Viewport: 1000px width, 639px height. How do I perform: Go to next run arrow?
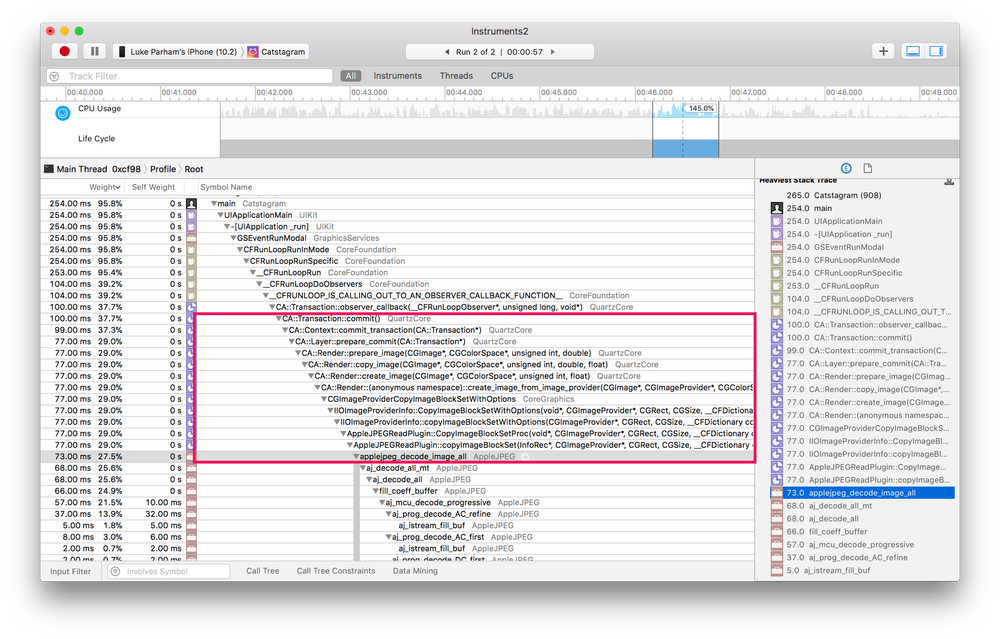552,52
